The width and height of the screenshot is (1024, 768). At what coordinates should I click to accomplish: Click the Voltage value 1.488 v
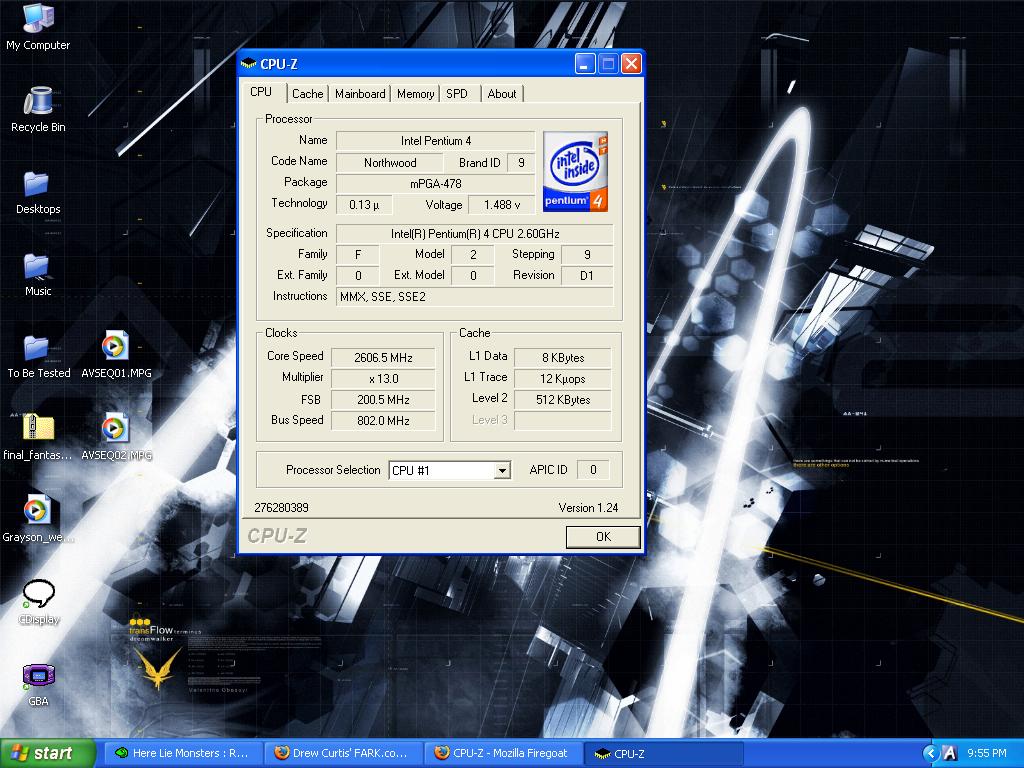(502, 205)
